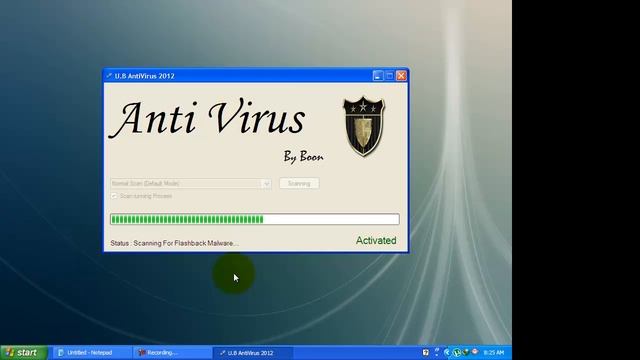The image size is (640, 360).
Task: Switch to Untitled - Notepad in taskbar
Action: 91,353
